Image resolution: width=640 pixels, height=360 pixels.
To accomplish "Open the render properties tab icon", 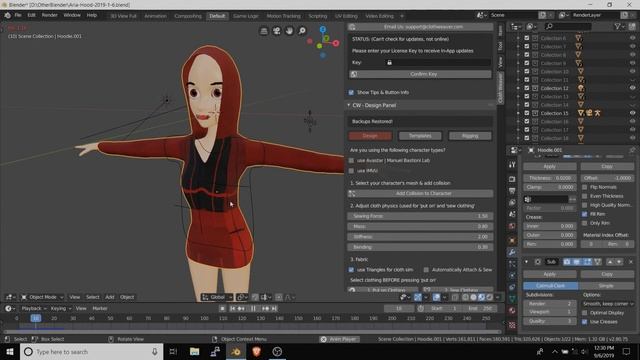I will (x=512, y=179).
